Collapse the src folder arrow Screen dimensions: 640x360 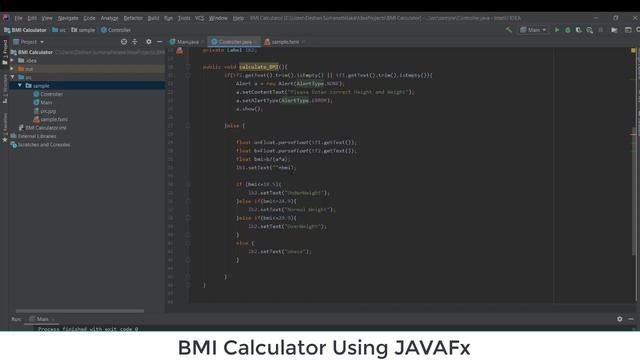(x=12, y=77)
